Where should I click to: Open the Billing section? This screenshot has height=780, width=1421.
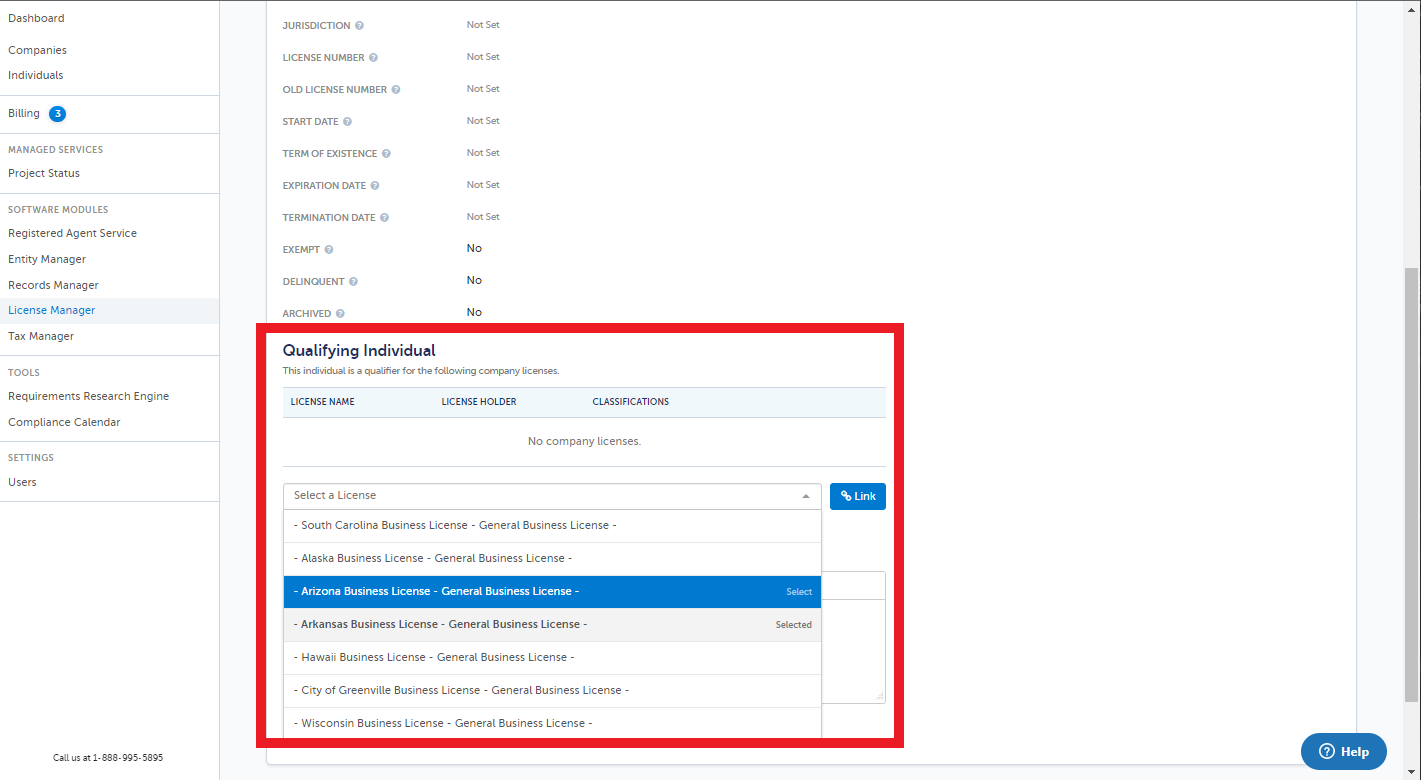pos(24,113)
